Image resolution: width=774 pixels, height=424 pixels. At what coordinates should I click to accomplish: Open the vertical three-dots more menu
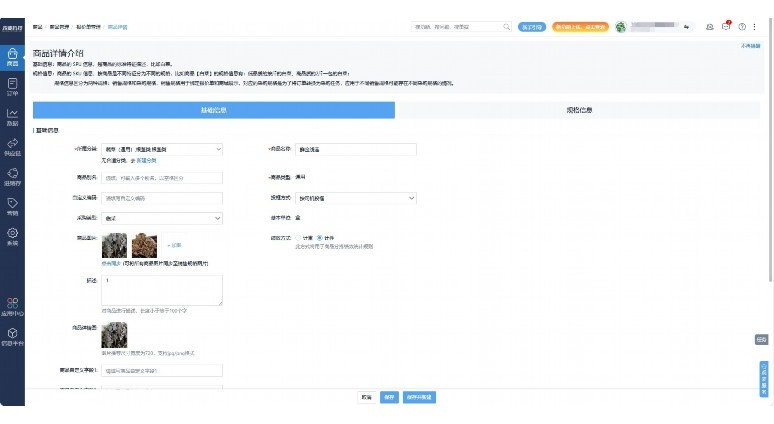click(754, 27)
